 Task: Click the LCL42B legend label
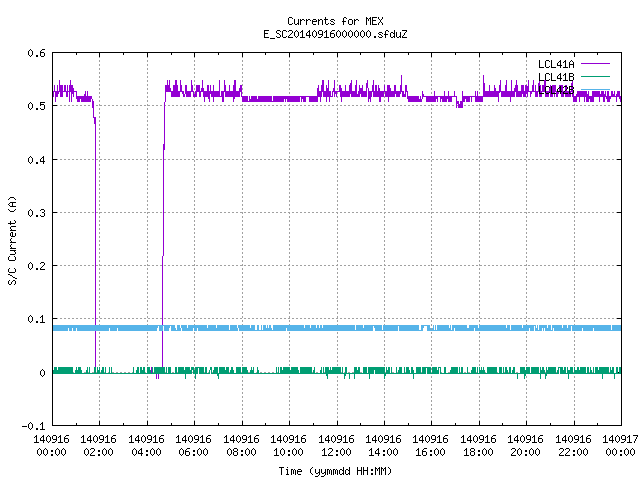pyautogui.click(x=556, y=90)
